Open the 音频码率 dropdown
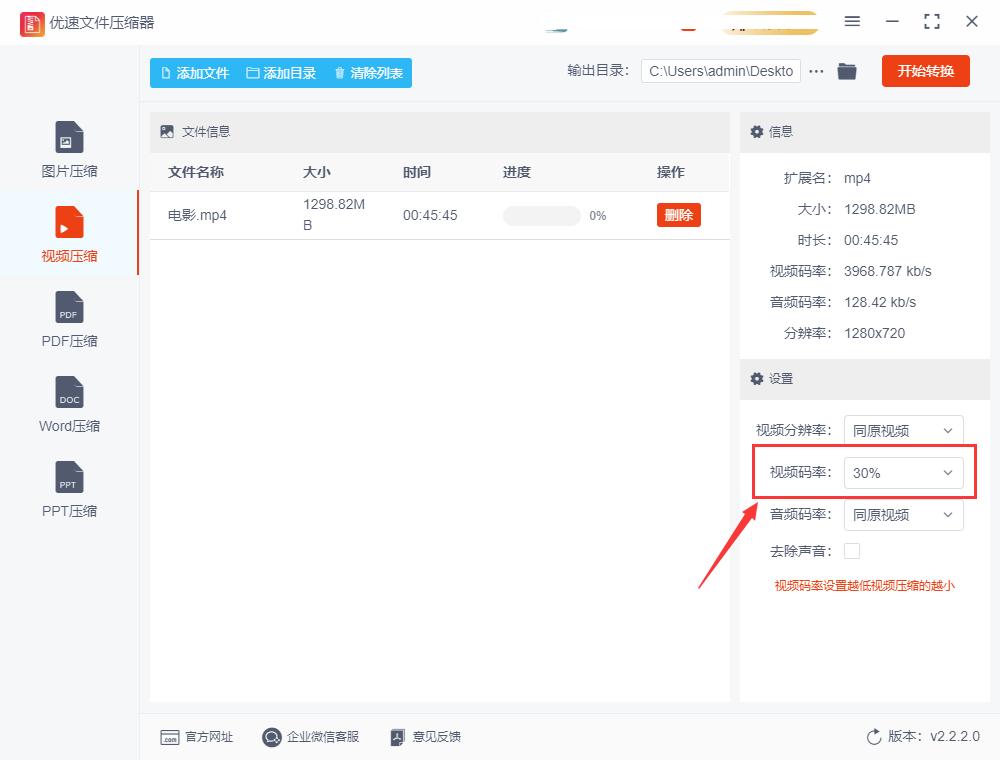The image size is (1000, 760). tap(903, 515)
